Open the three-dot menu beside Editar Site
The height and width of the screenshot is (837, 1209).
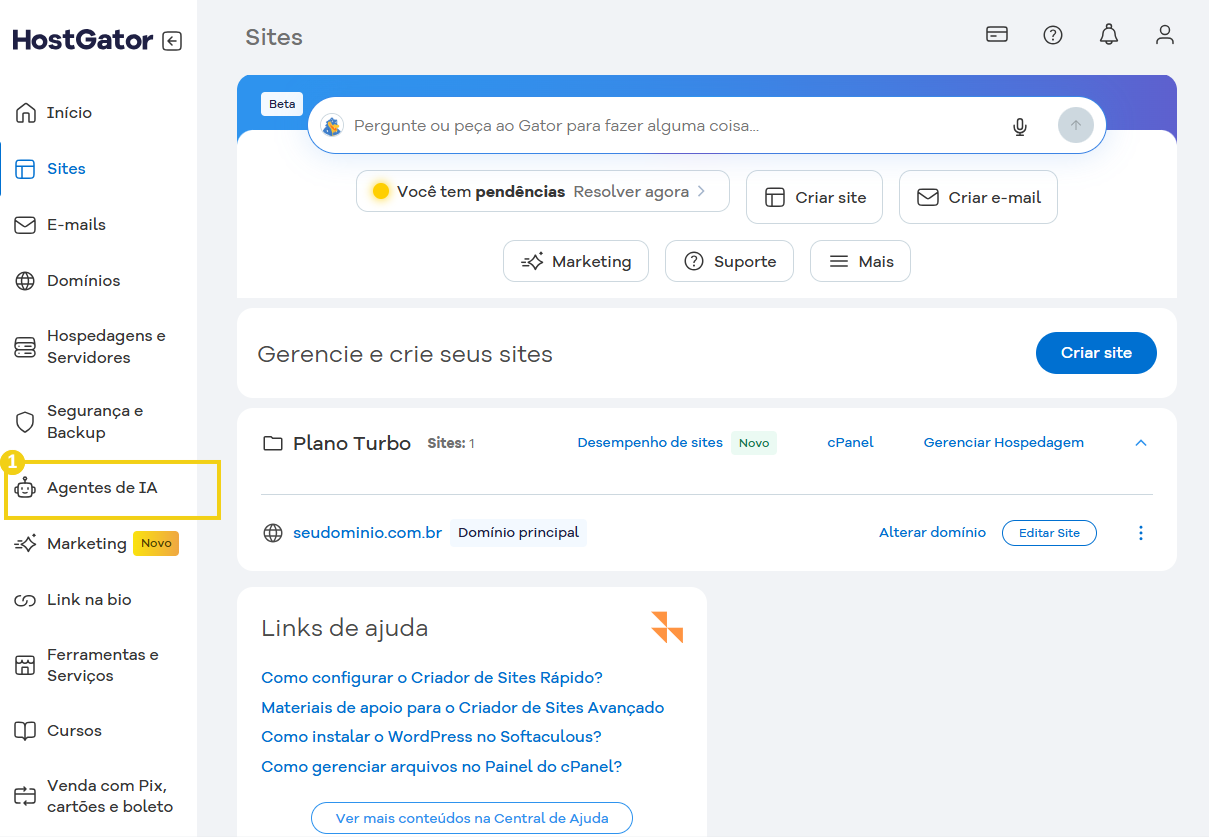1140,532
